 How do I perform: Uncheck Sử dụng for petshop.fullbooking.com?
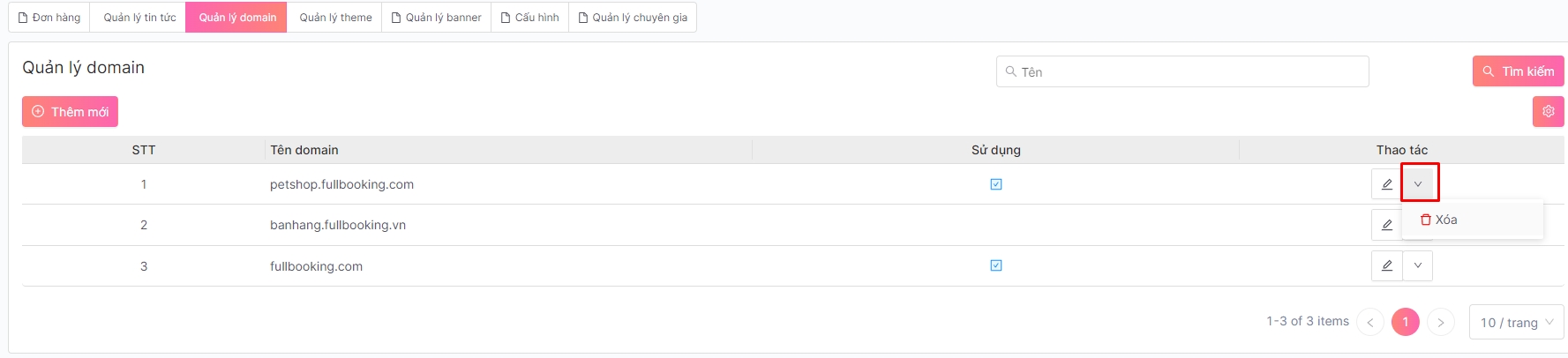(x=996, y=184)
